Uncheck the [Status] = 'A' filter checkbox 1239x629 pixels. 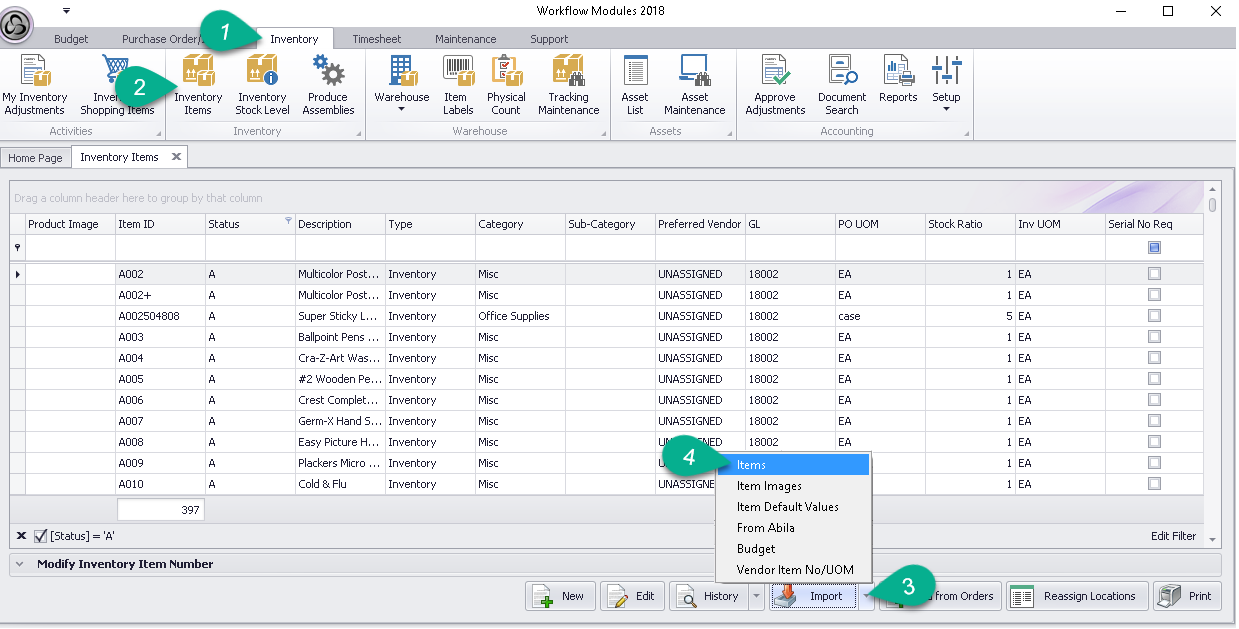41,536
